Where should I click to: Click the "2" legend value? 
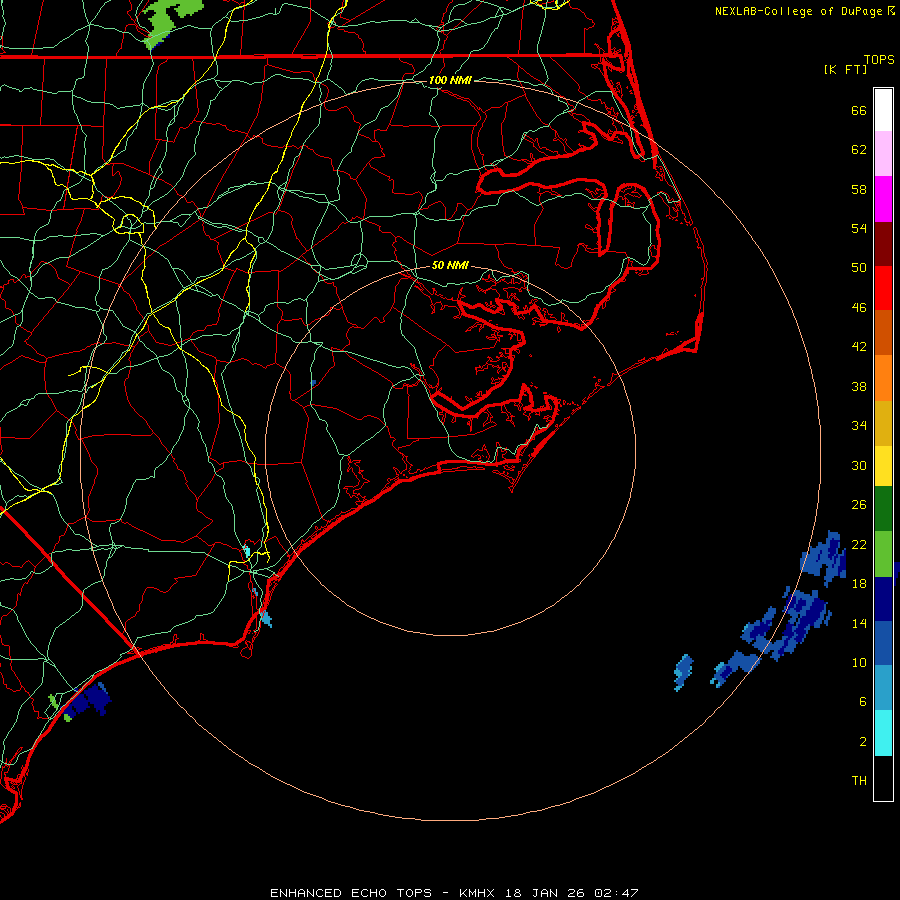(x=863, y=742)
